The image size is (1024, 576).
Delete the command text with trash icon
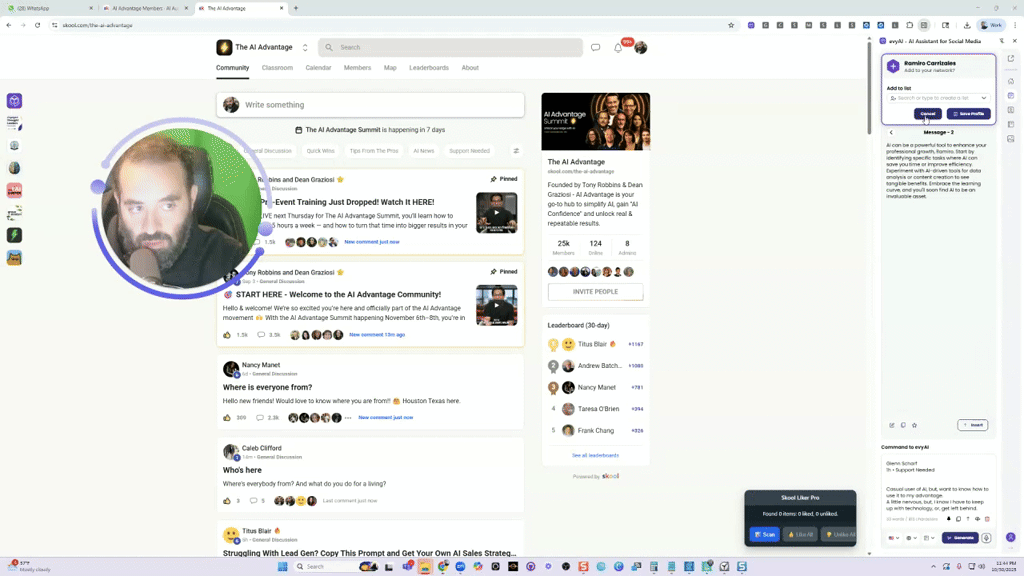pyautogui.click(x=987, y=519)
